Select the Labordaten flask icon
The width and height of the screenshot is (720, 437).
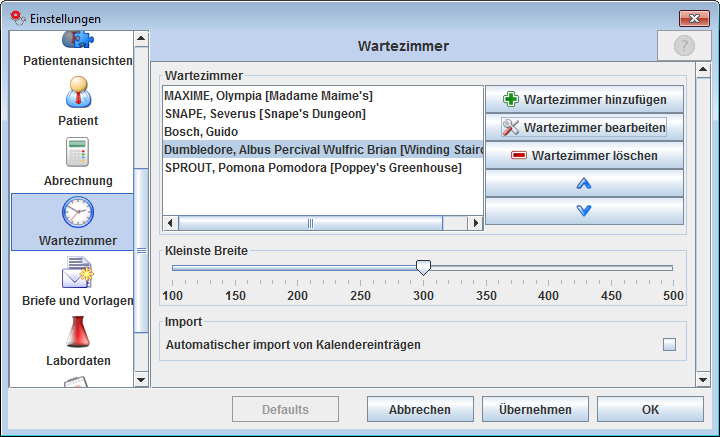78,333
